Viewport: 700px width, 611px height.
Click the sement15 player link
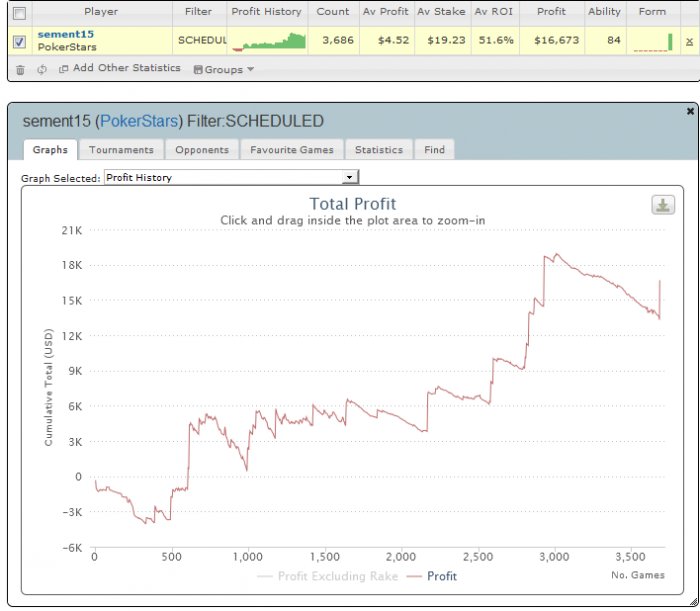click(x=66, y=34)
